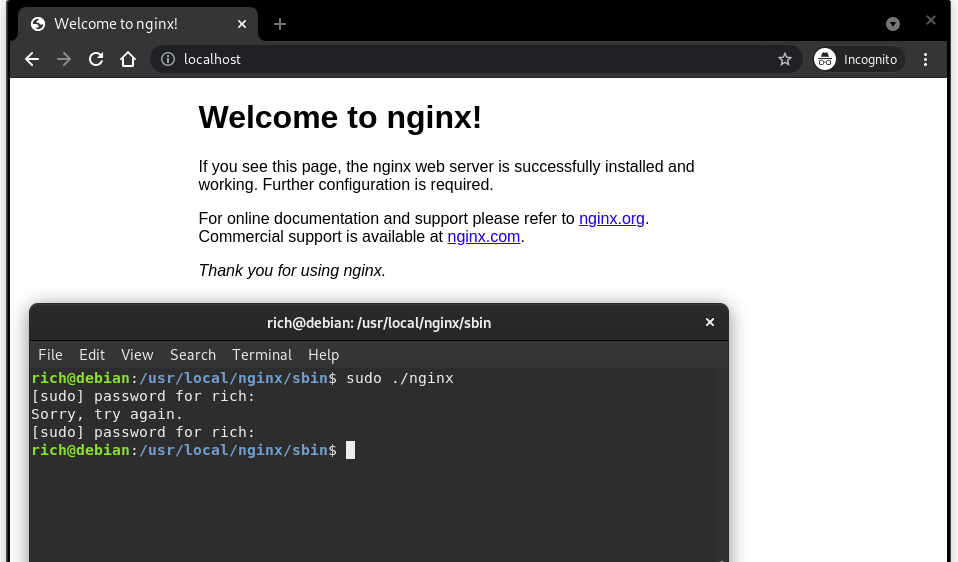958x562 pixels.
Task: Click the Incognito profile indicator
Action: coord(858,59)
